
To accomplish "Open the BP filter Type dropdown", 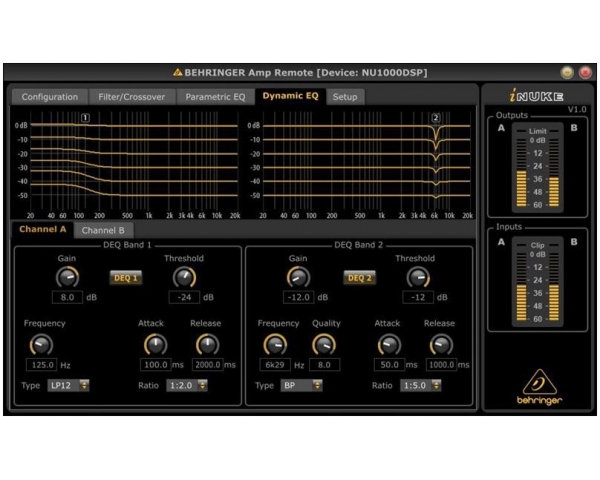I will point(302,385).
